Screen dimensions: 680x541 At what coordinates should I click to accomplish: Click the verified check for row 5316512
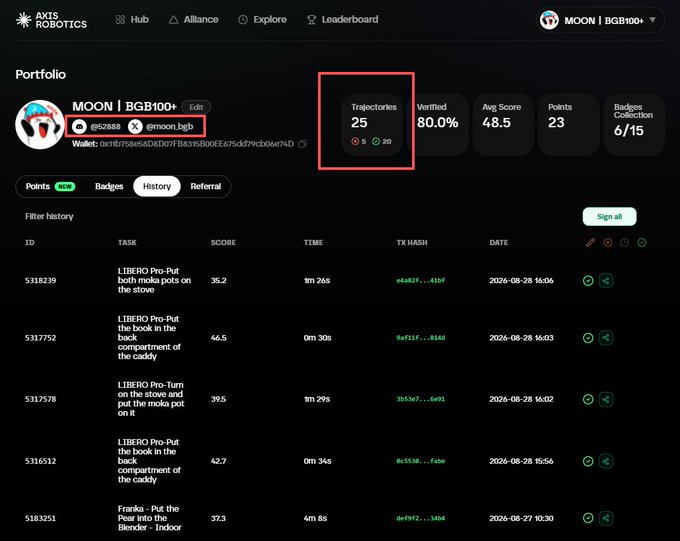coord(588,461)
